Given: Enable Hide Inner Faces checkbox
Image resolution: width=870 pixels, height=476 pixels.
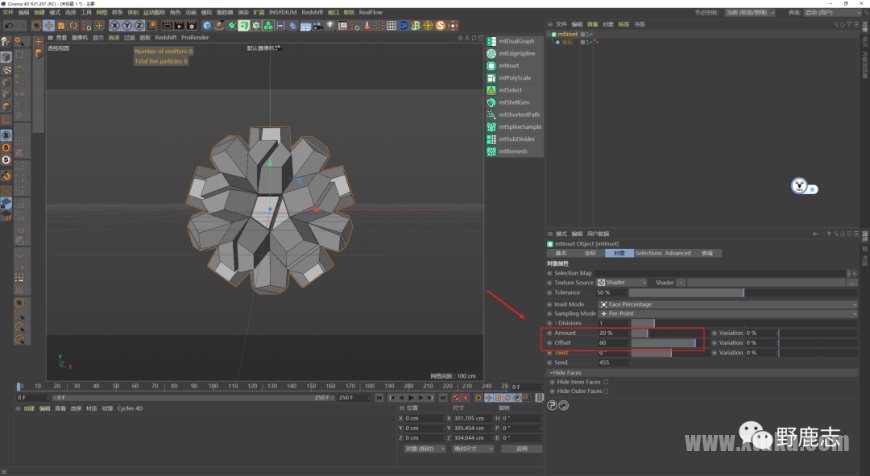Looking at the screenshot, I should pyautogui.click(x=605, y=382).
